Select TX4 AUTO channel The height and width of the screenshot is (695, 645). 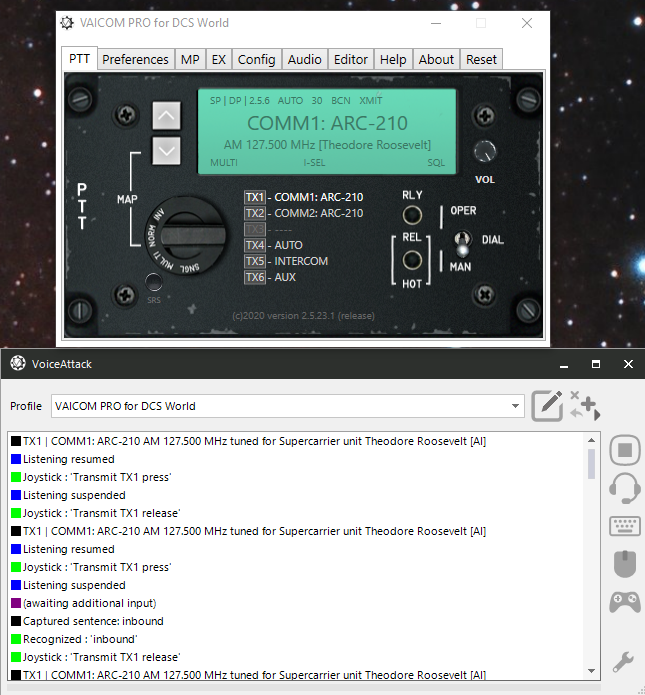pos(274,245)
